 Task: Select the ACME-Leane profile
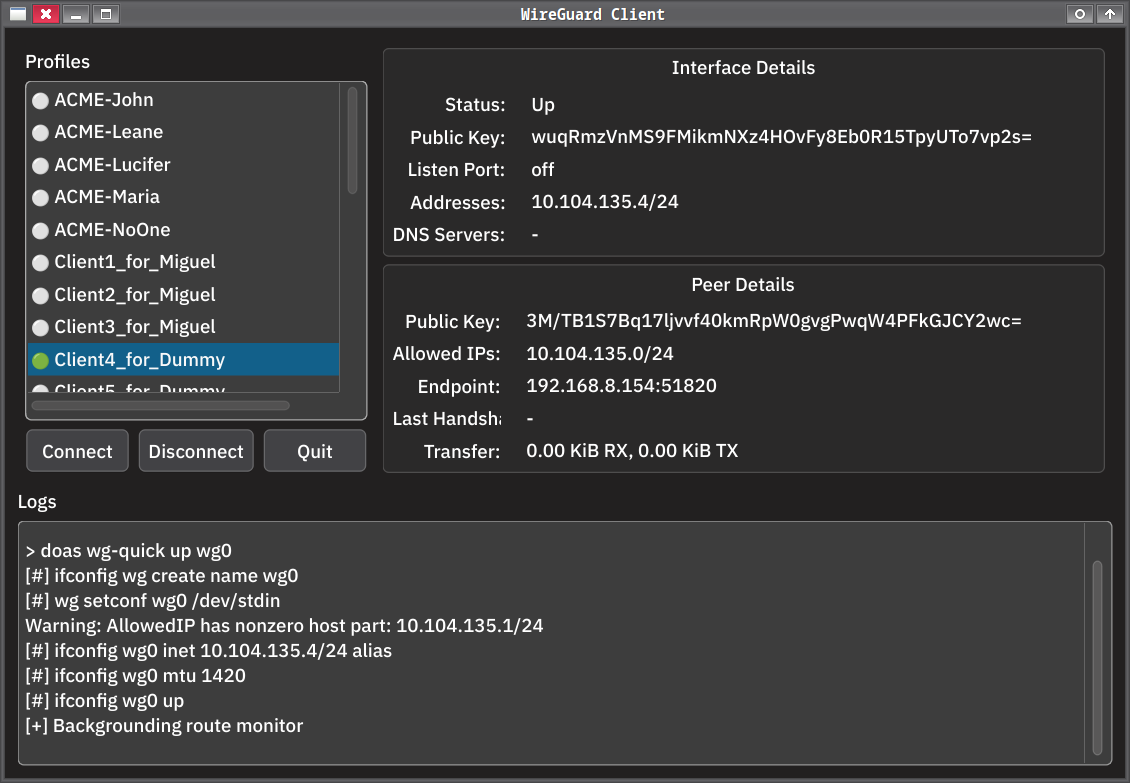click(x=184, y=133)
